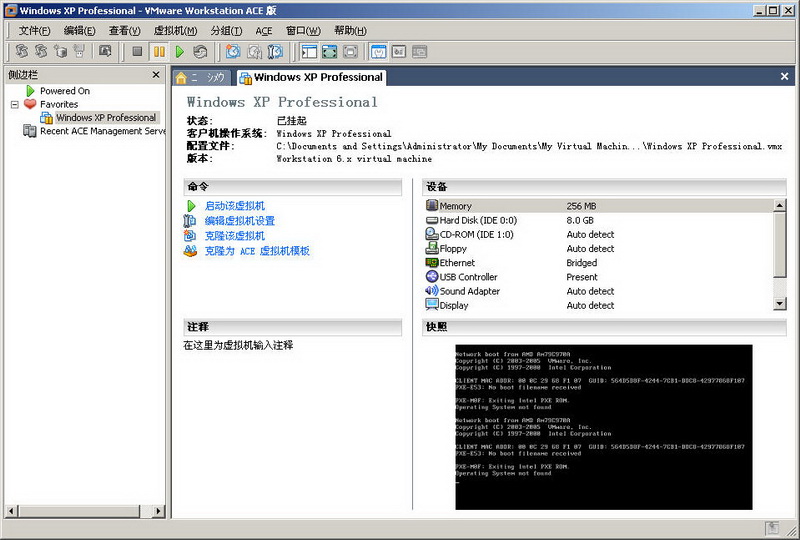Switch to full screen mode icon

[330, 52]
